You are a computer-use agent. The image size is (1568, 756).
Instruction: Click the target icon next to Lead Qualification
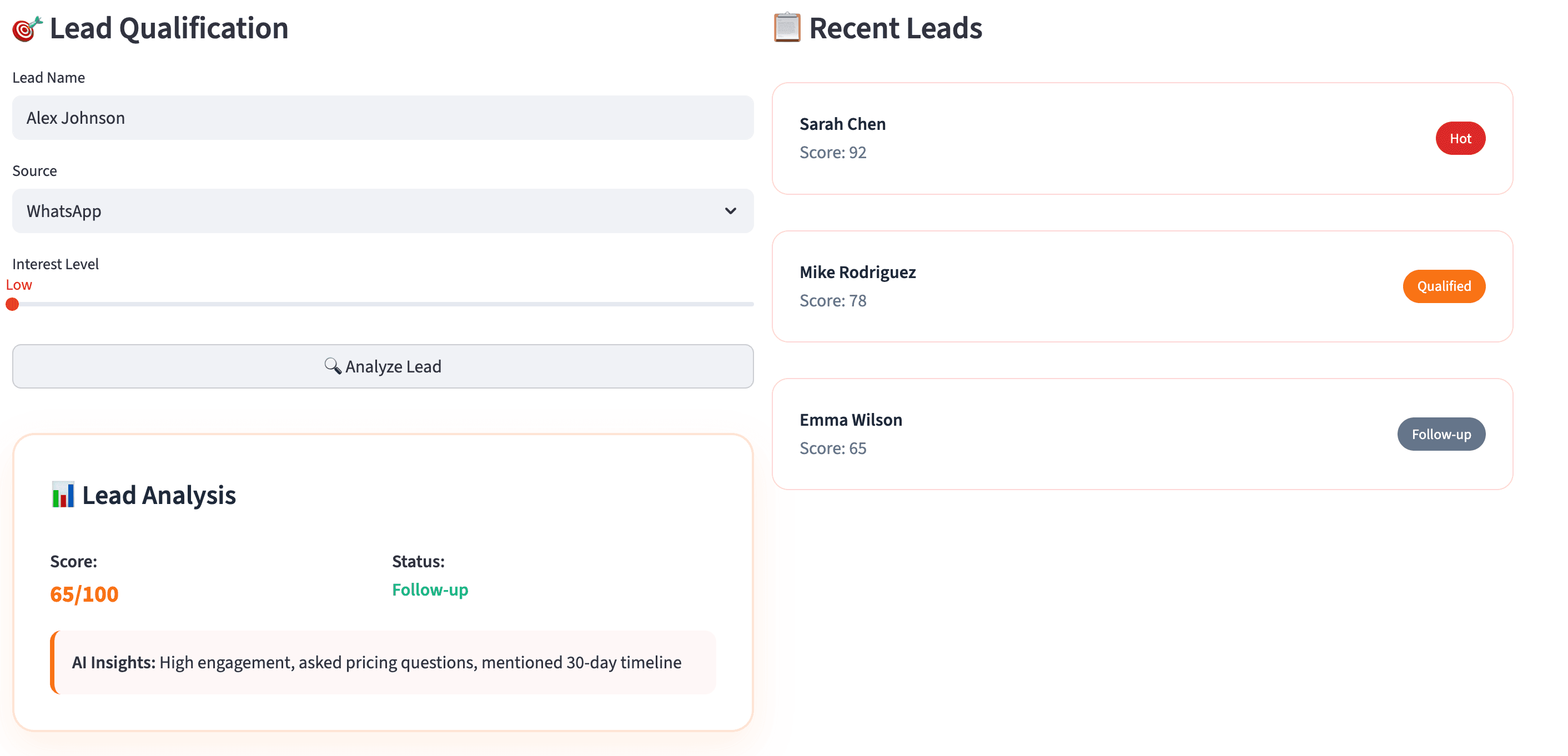(x=25, y=28)
